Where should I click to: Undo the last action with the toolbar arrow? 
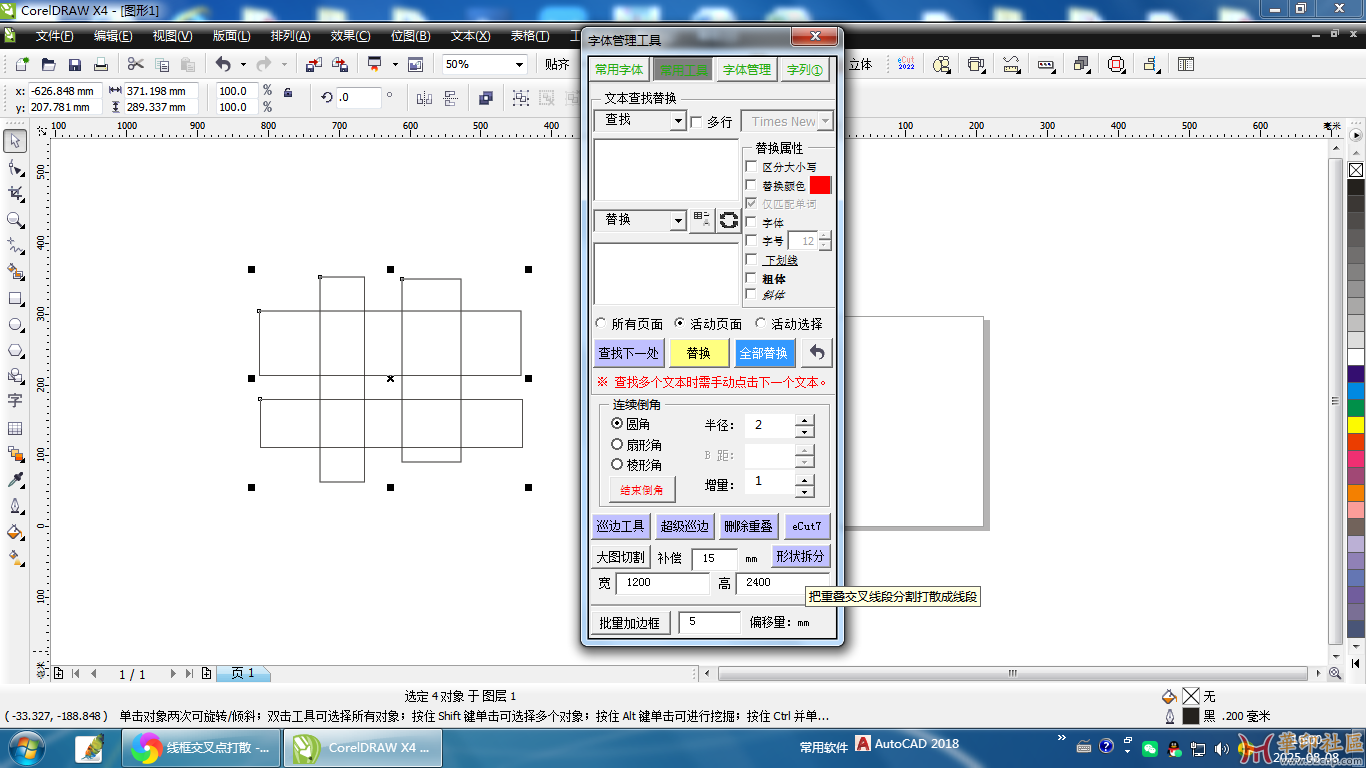[x=222, y=64]
